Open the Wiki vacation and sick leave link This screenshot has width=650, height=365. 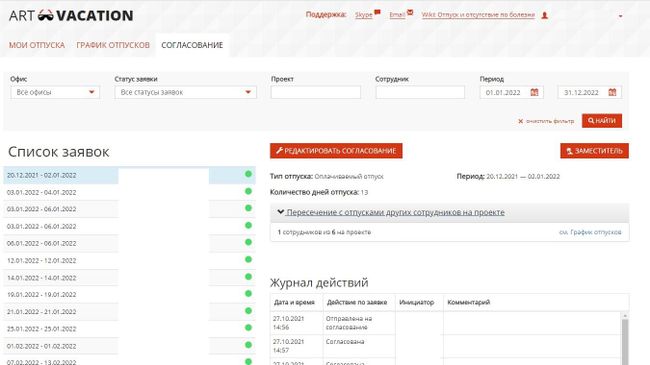coord(478,15)
